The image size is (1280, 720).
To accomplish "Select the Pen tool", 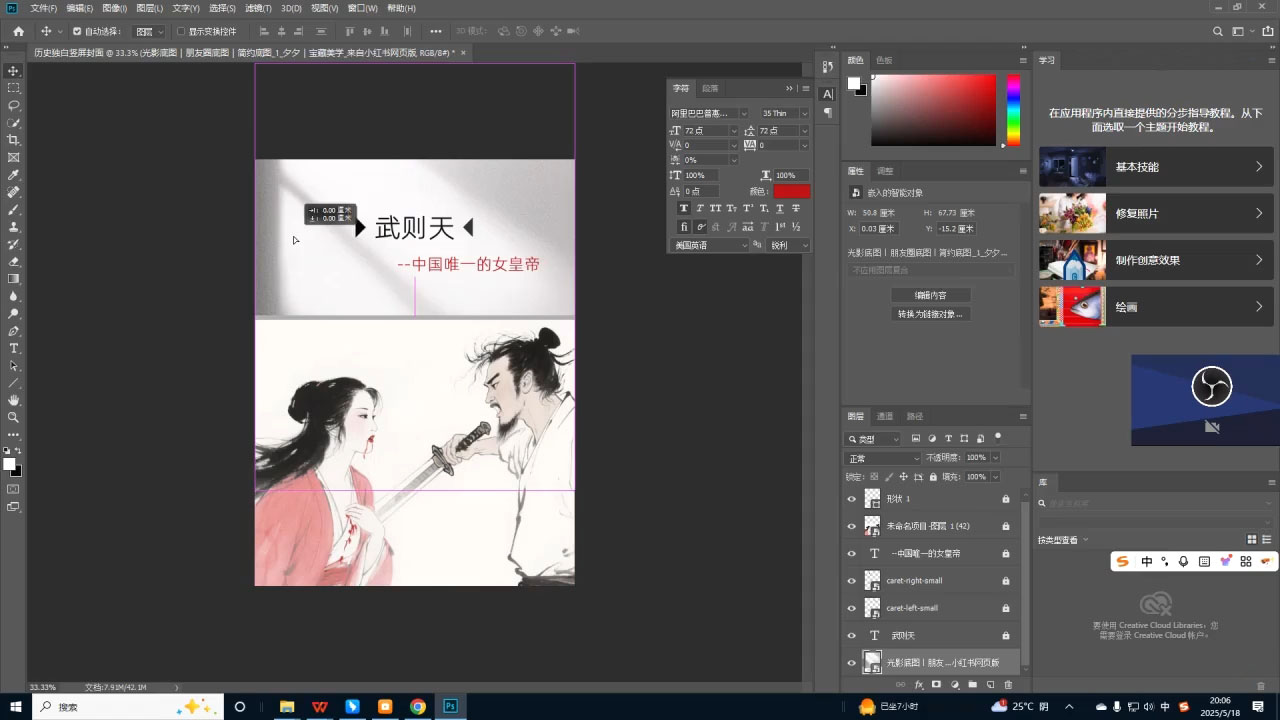I will pyautogui.click(x=14, y=331).
